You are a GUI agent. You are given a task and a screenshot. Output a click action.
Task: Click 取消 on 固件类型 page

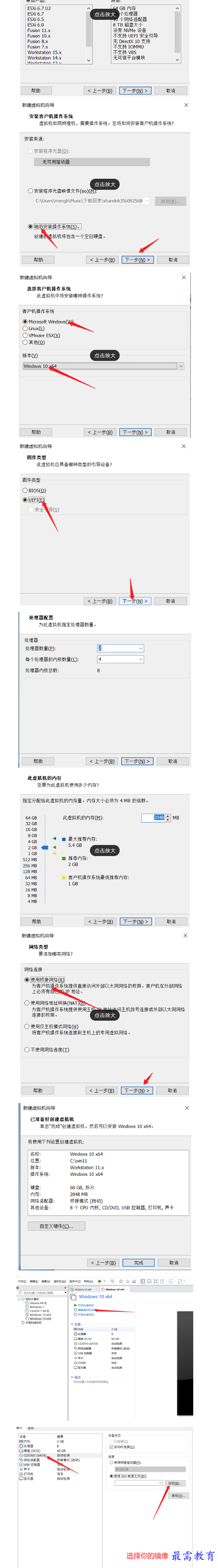[x=170, y=601]
